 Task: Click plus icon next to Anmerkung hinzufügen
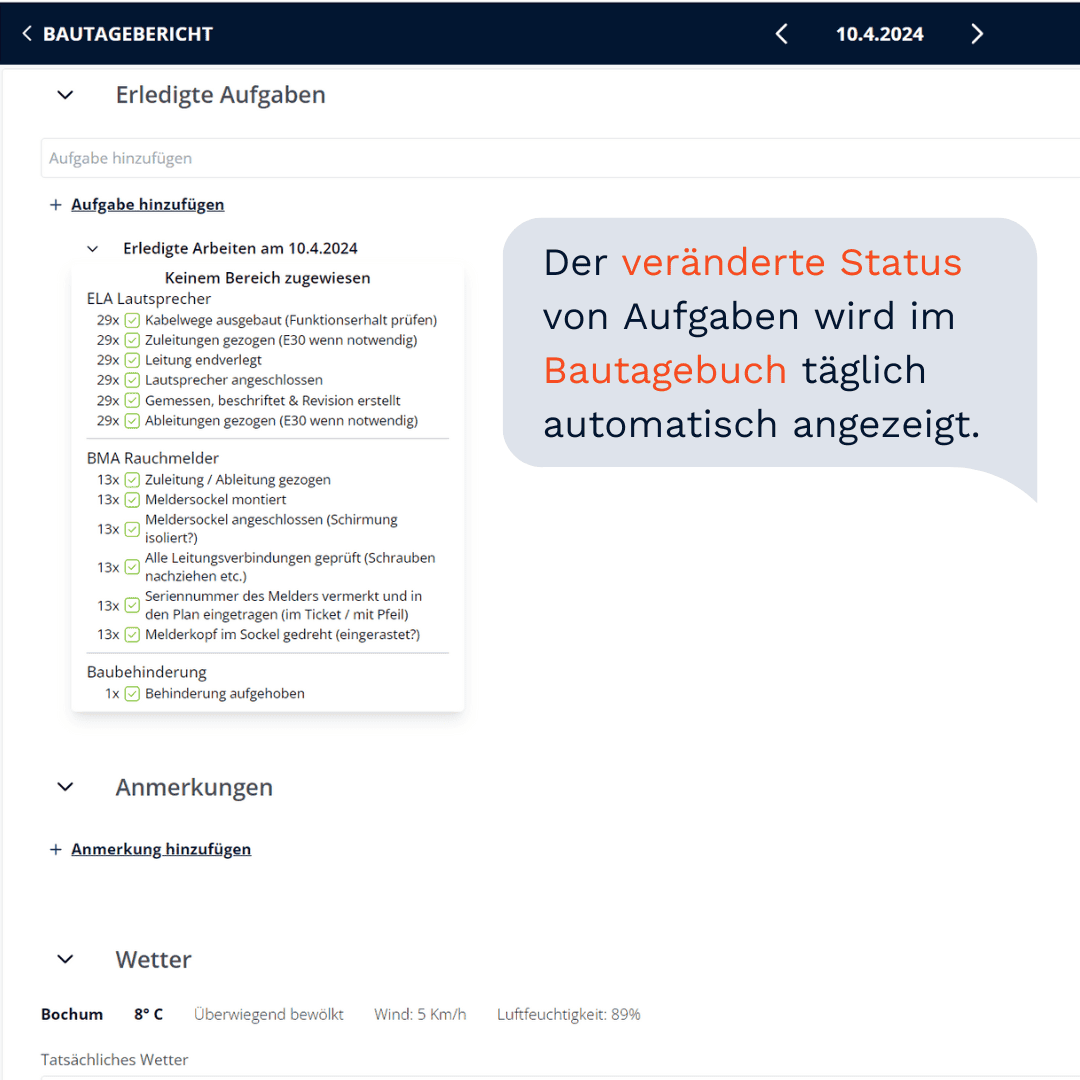tap(56, 850)
